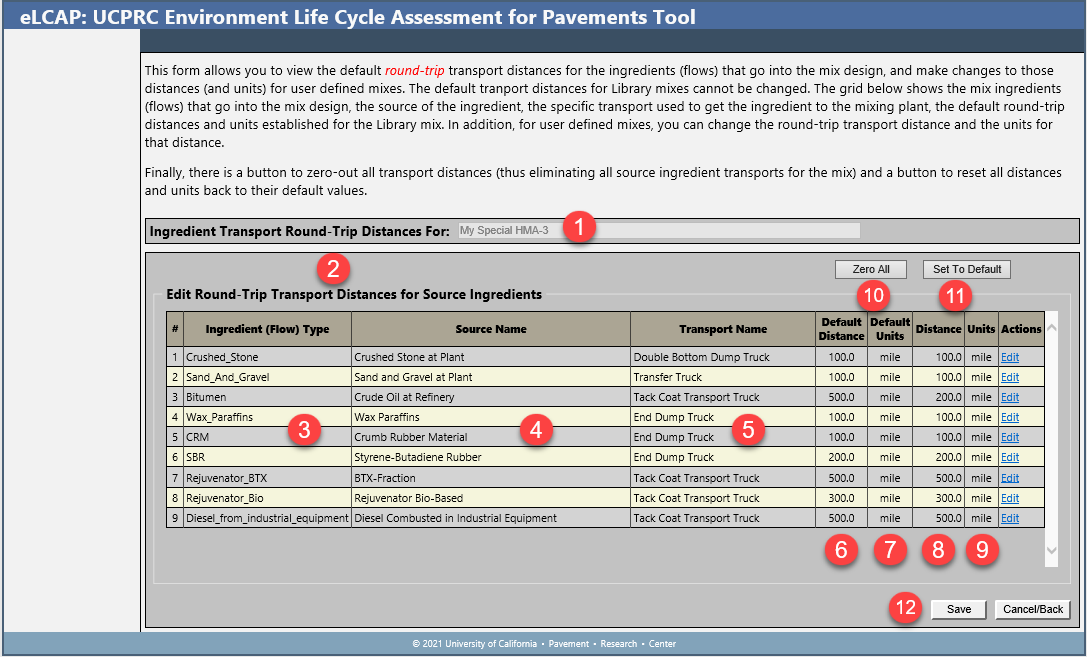Screen dimensions: 1087x657
Task: Click the Zero All button
Action: pyautogui.click(x=870, y=269)
